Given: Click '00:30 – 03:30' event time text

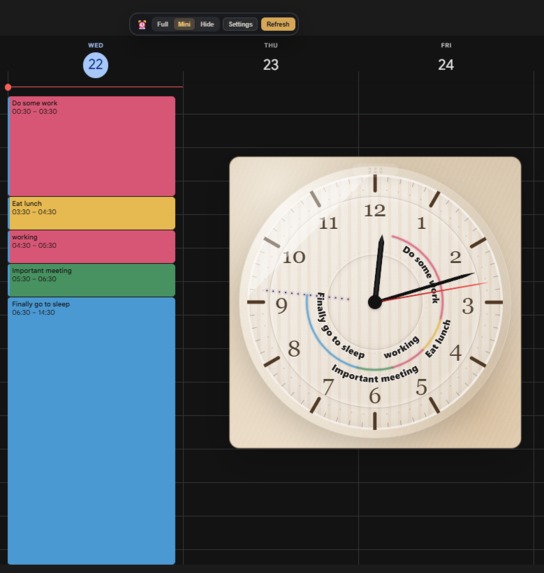Looking at the screenshot, I should [35, 112].
